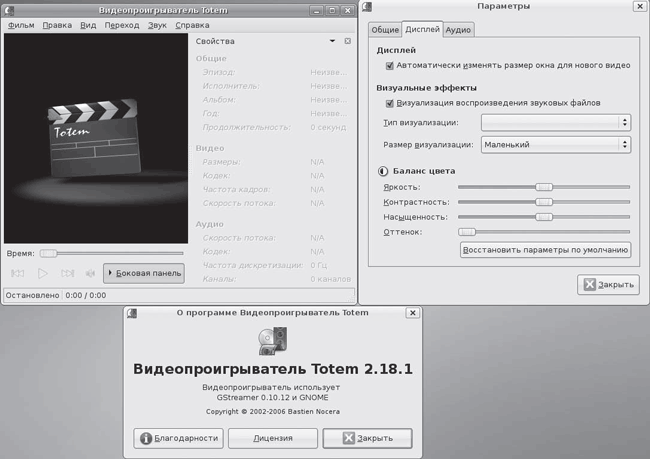The image size is (650, 459).
Task: Expand the Свойства sidebar selector arrow
Action: [x=332, y=42]
